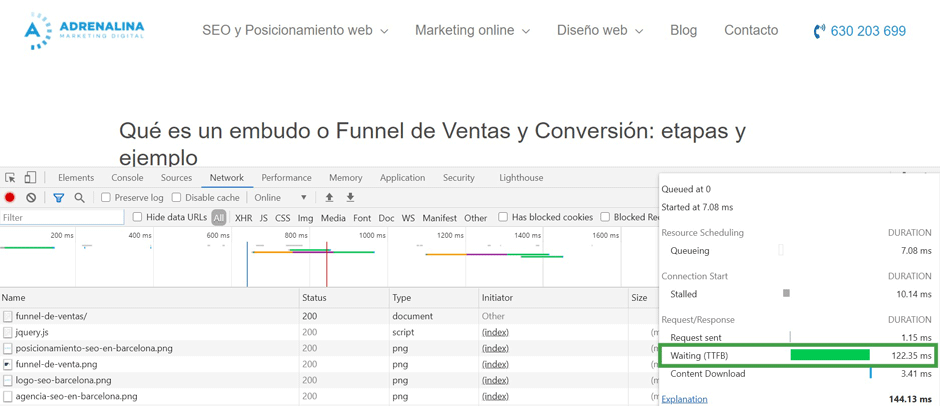Image resolution: width=940 pixels, height=406 pixels.
Task: Open the (index) initiator of logo-seo-barcelona.png
Action: pos(495,380)
